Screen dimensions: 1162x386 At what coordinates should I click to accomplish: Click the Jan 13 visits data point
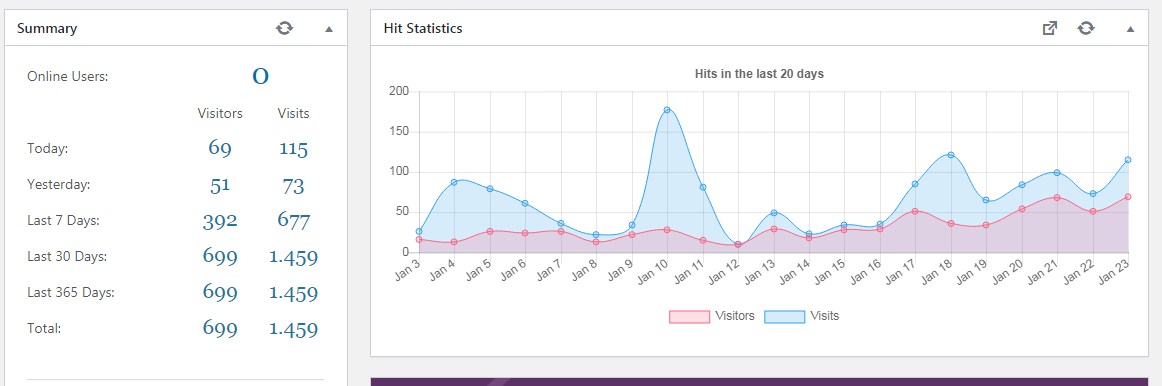point(774,213)
